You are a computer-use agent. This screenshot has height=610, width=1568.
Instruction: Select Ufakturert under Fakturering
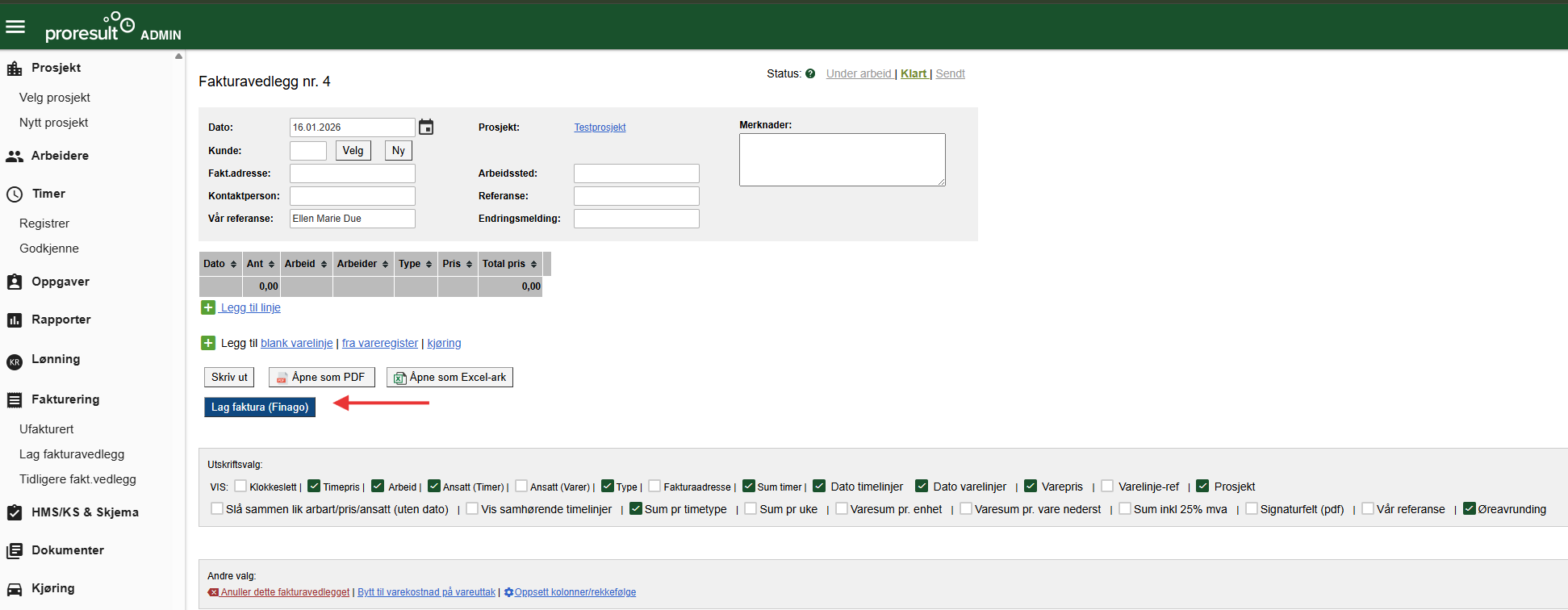(47, 429)
